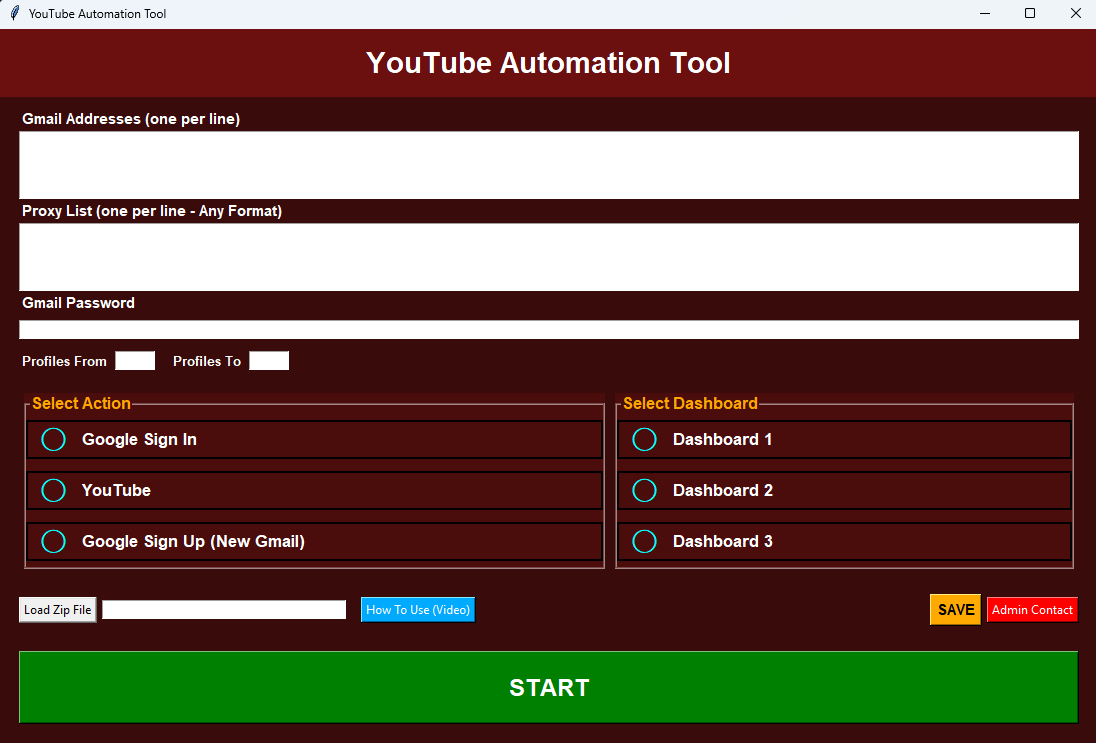This screenshot has height=743, width=1096.
Task: Focus the Proxy List text area
Action: 549,257
